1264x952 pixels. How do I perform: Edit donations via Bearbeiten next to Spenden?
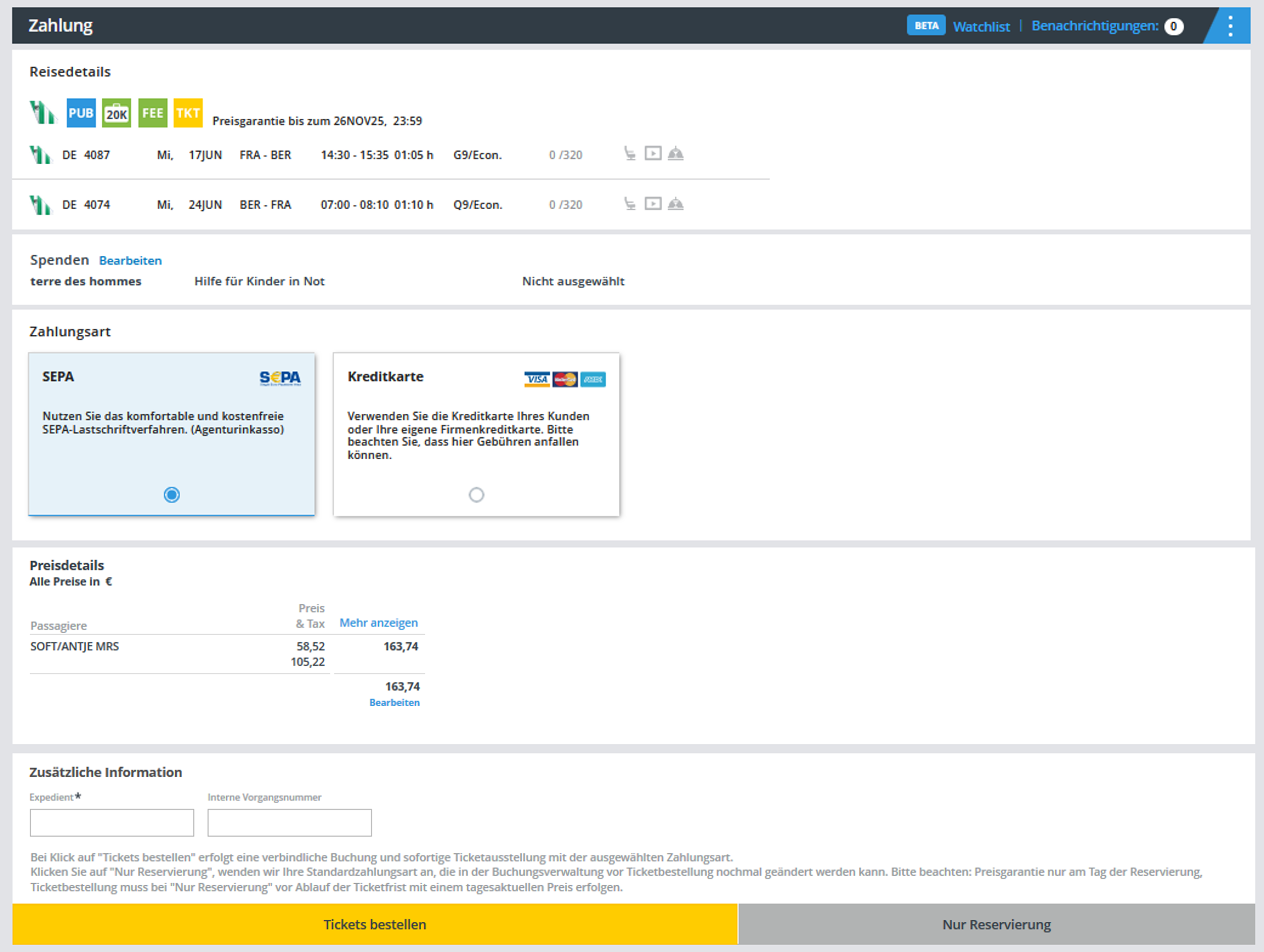coord(130,261)
